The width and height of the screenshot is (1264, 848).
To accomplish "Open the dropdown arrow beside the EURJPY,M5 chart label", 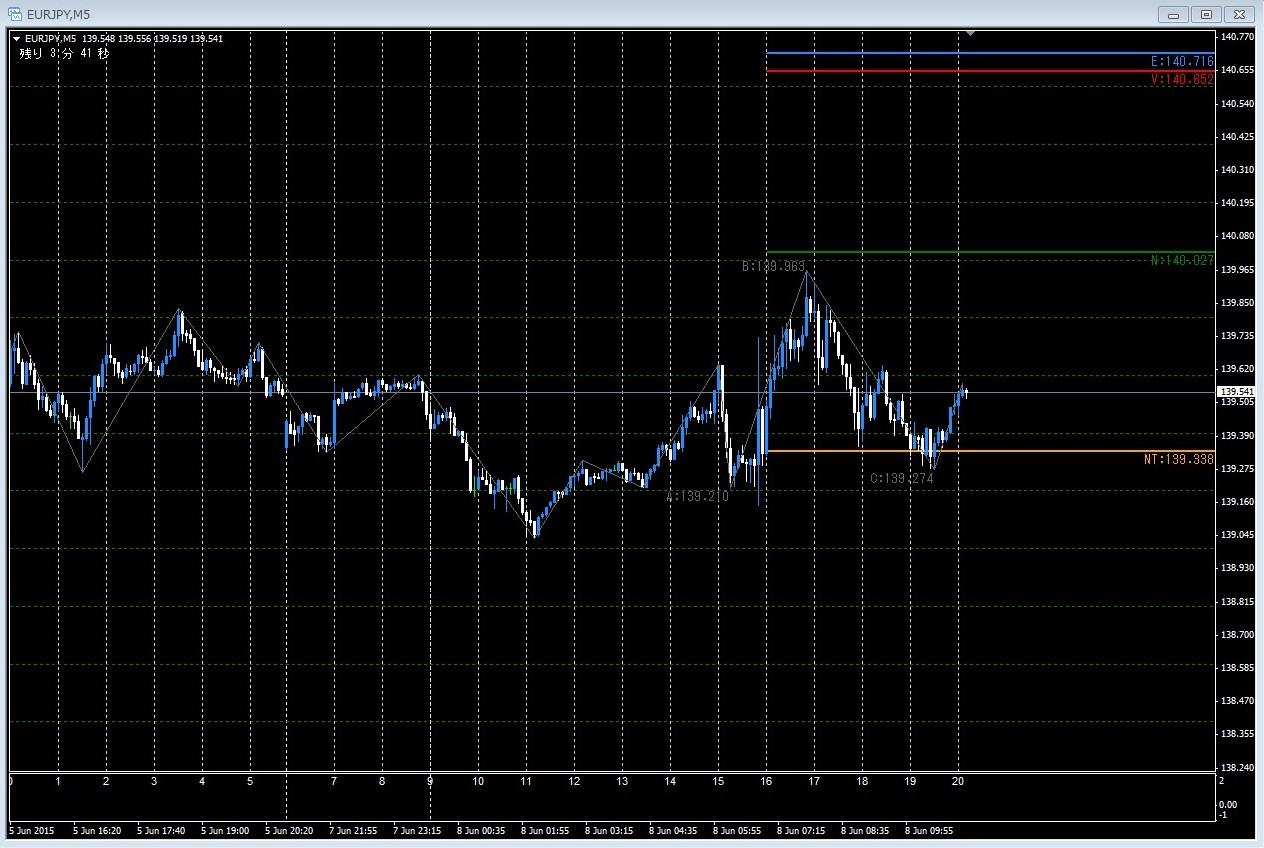I will click(16, 39).
